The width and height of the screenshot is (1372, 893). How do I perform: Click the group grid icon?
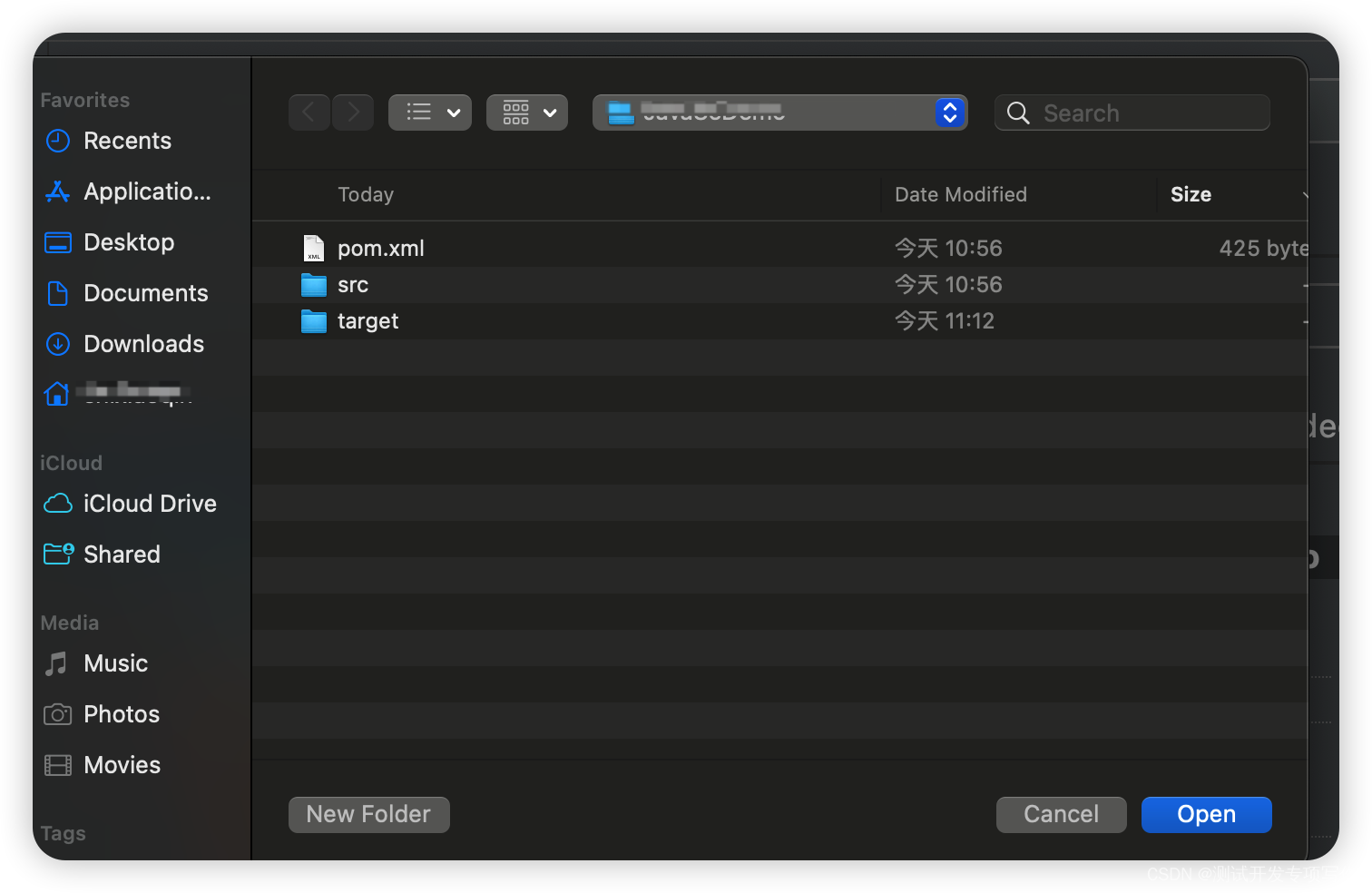point(515,113)
